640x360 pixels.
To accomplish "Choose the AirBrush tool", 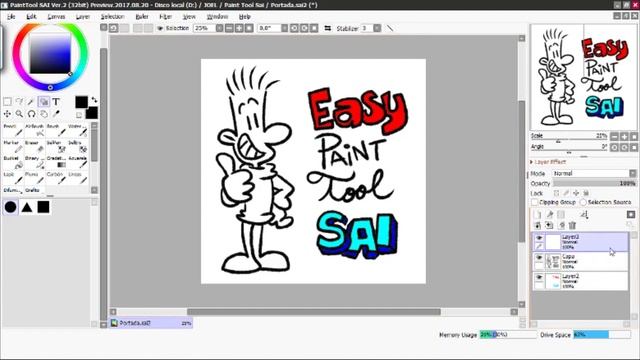I will pyautogui.click(x=34, y=130).
